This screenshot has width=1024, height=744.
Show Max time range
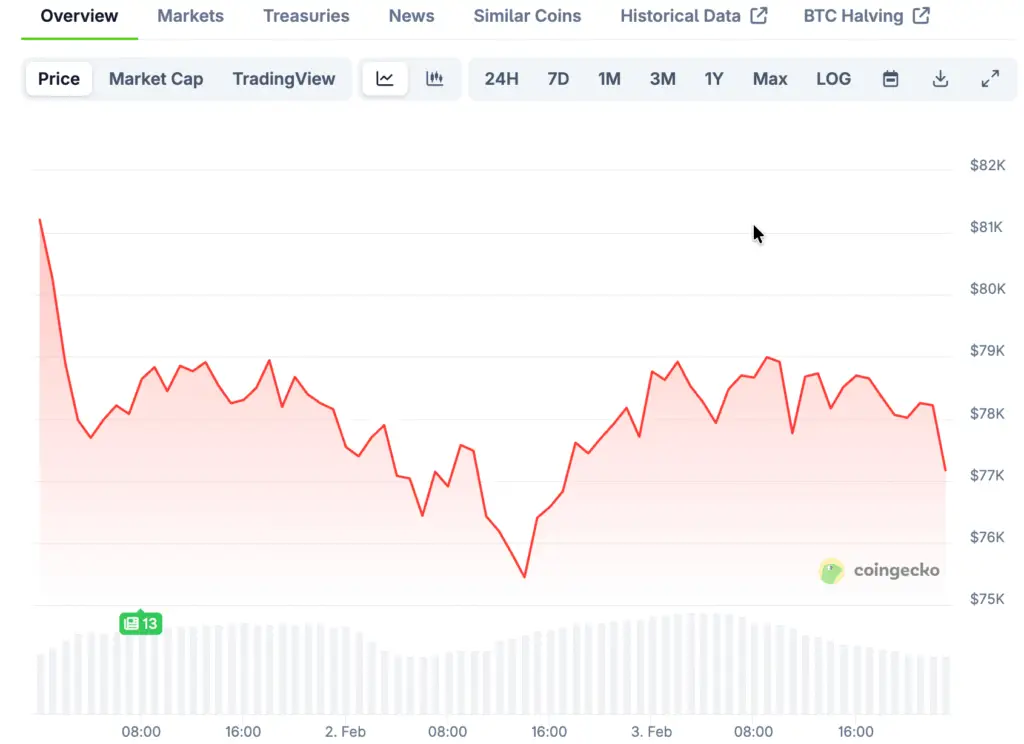[770, 79]
